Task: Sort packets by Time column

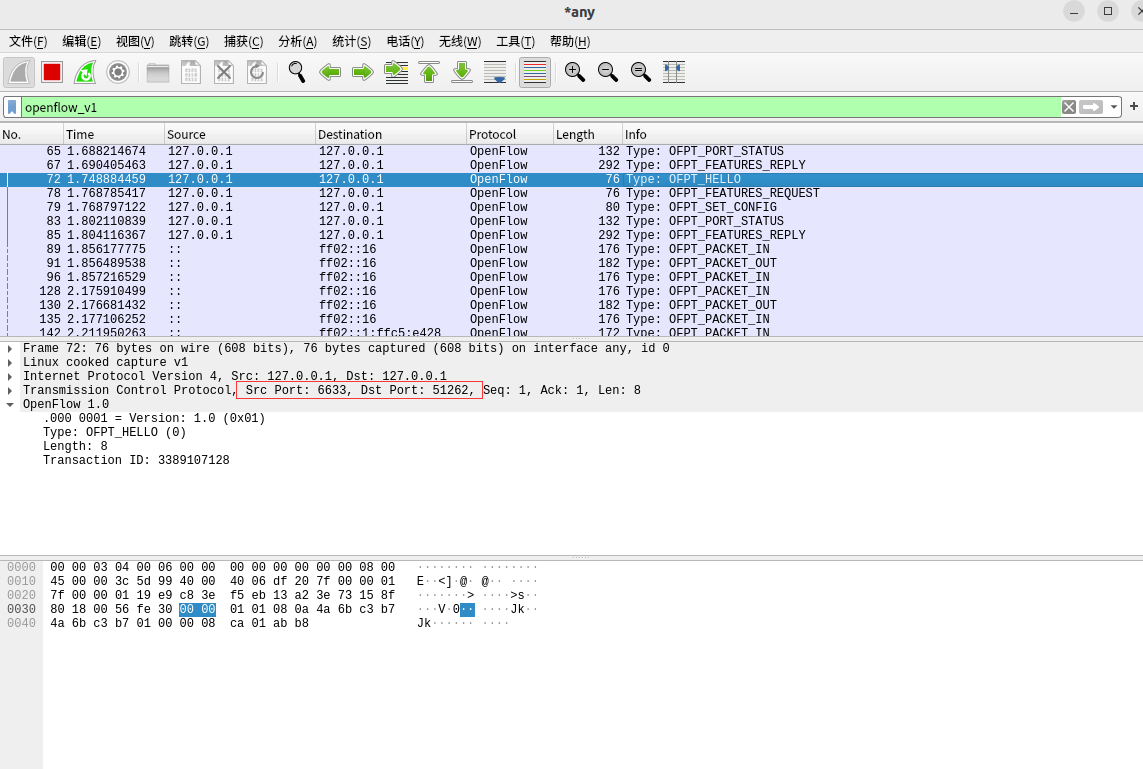Action: [114, 134]
